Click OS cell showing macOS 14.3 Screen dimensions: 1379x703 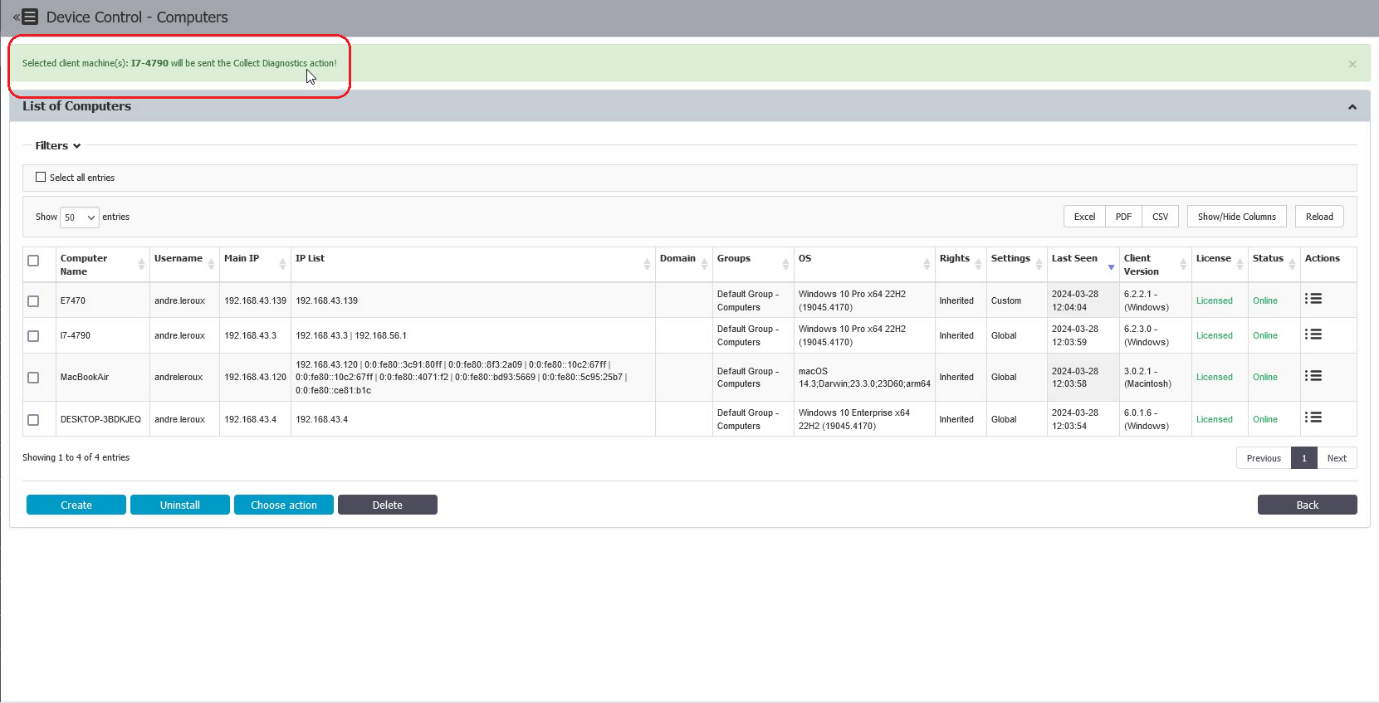tap(864, 377)
